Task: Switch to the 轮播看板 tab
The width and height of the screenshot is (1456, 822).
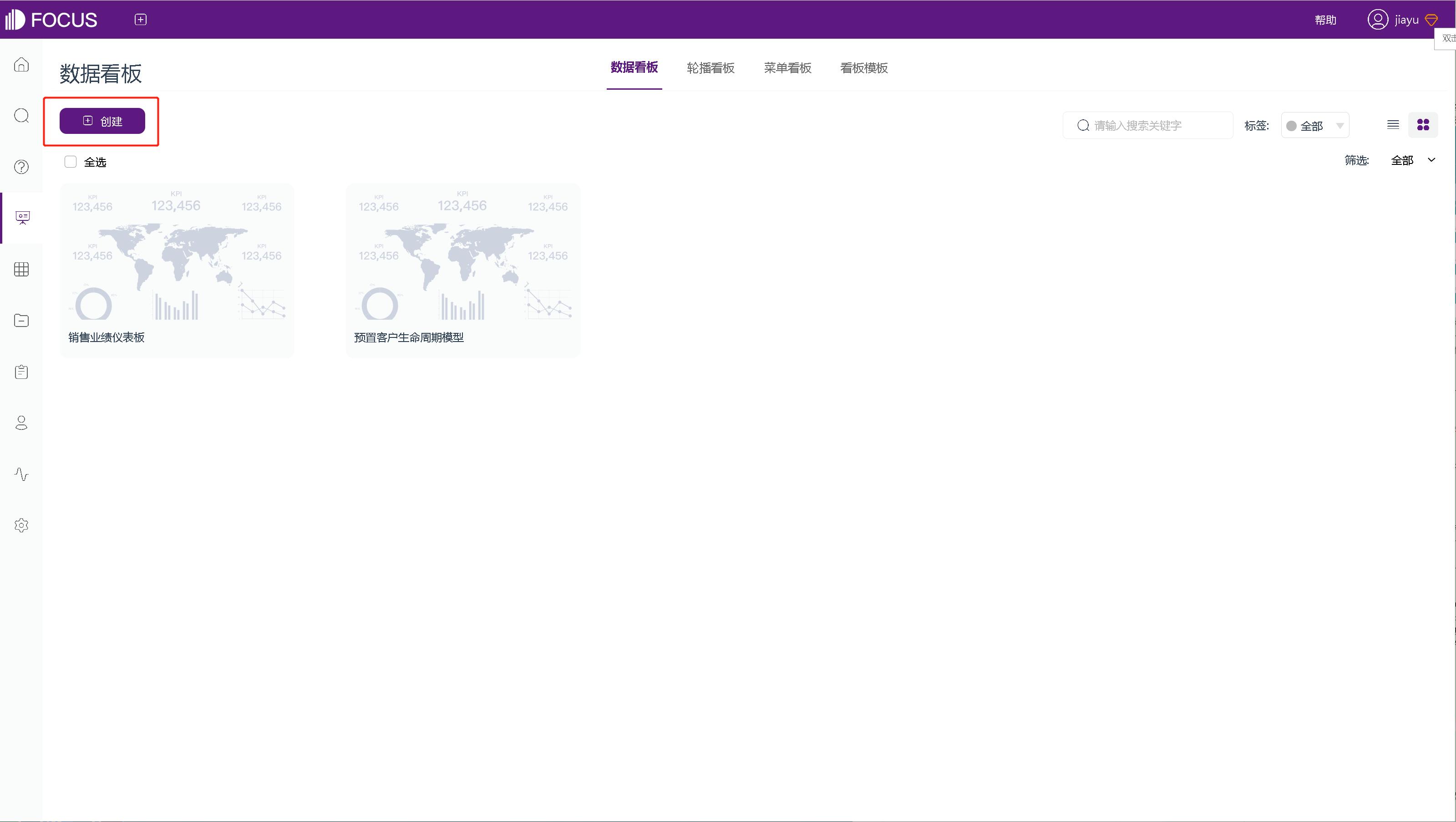Action: coord(710,68)
